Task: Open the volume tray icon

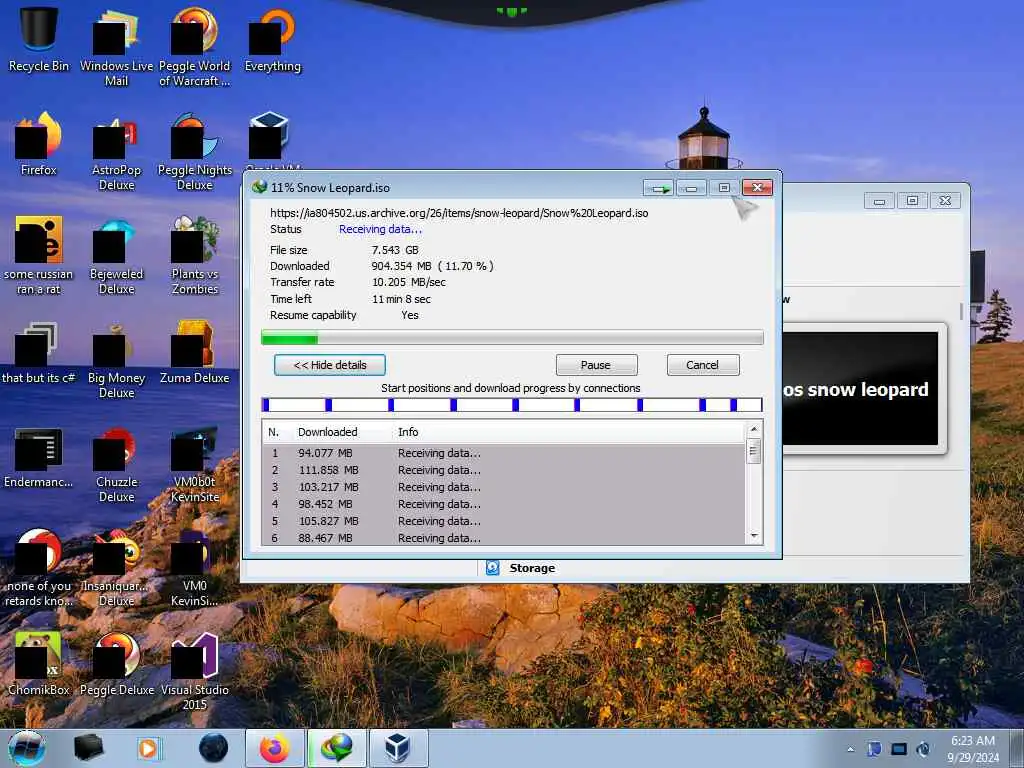Action: tap(923, 749)
